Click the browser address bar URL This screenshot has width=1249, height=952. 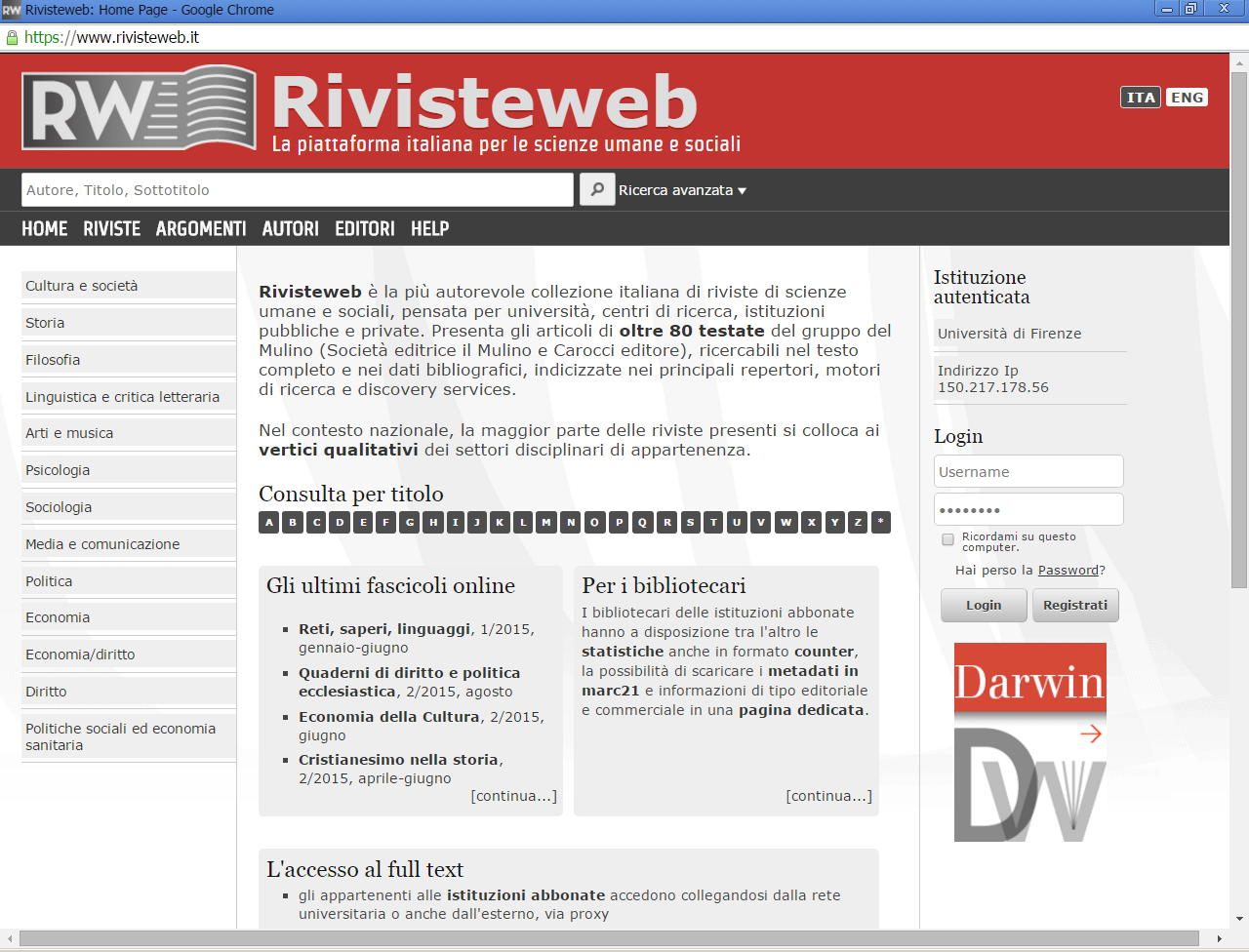click(111, 37)
